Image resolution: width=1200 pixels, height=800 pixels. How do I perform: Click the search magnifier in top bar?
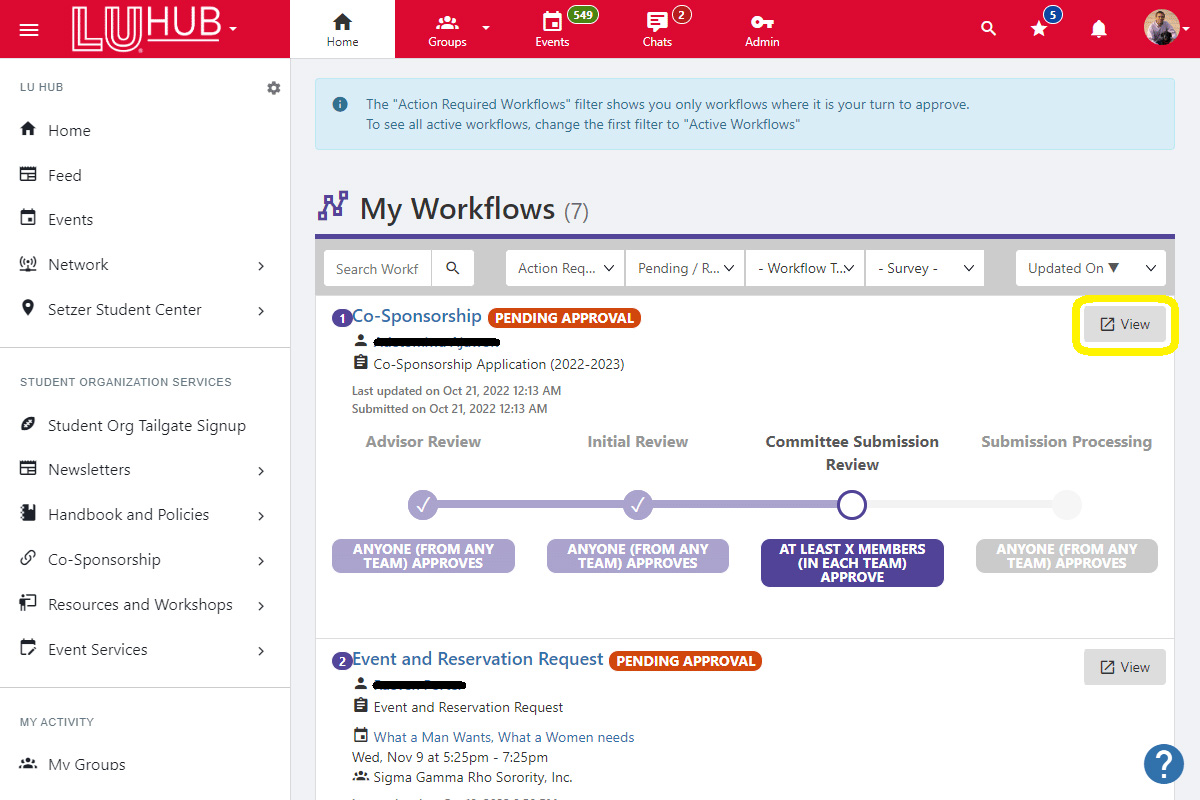coord(988,29)
